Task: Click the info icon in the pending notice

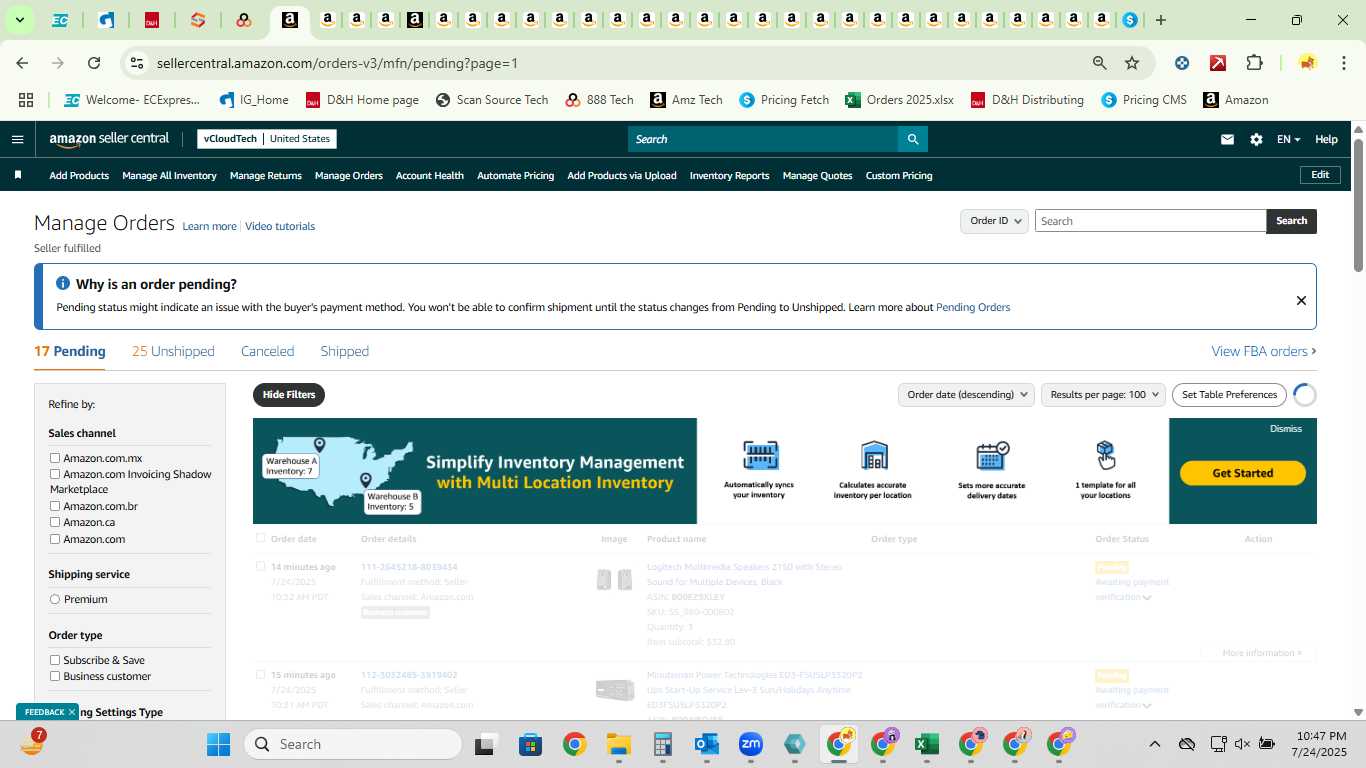Action: [63, 284]
